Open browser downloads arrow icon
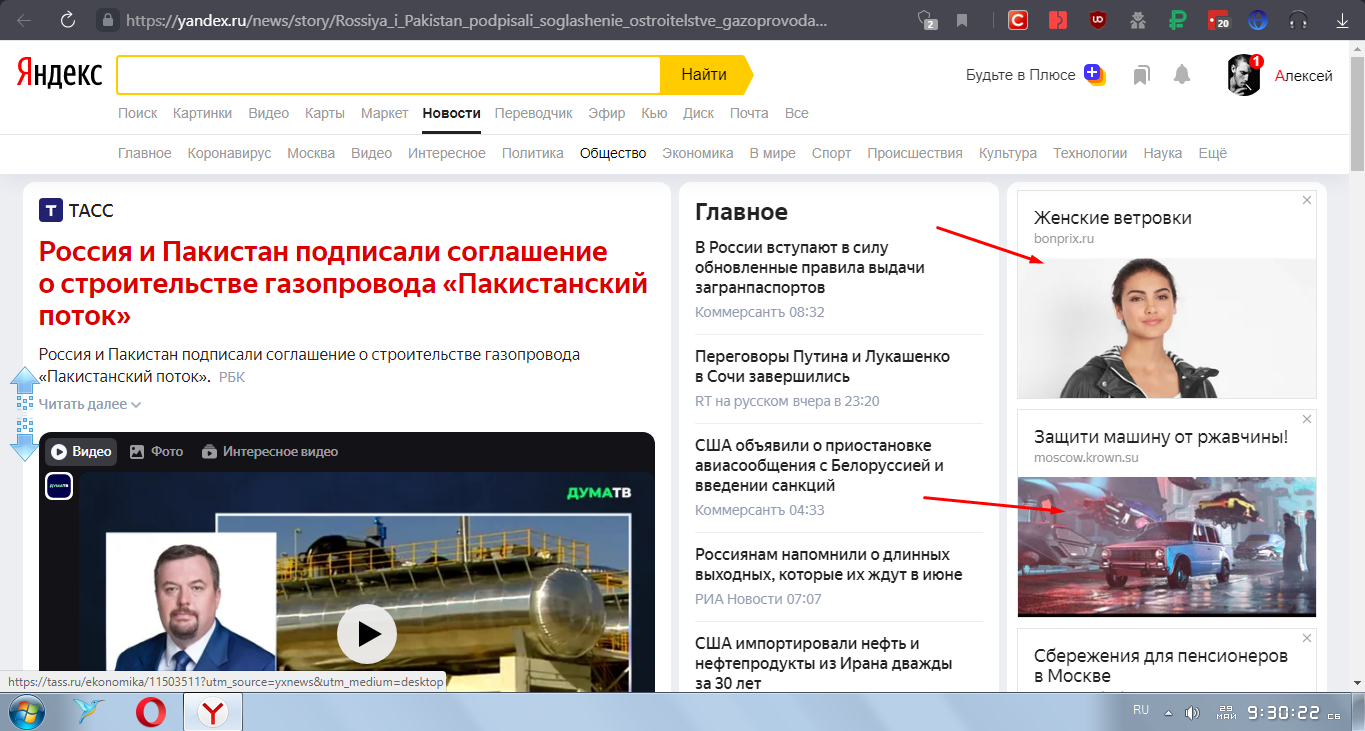 tap(1342, 19)
